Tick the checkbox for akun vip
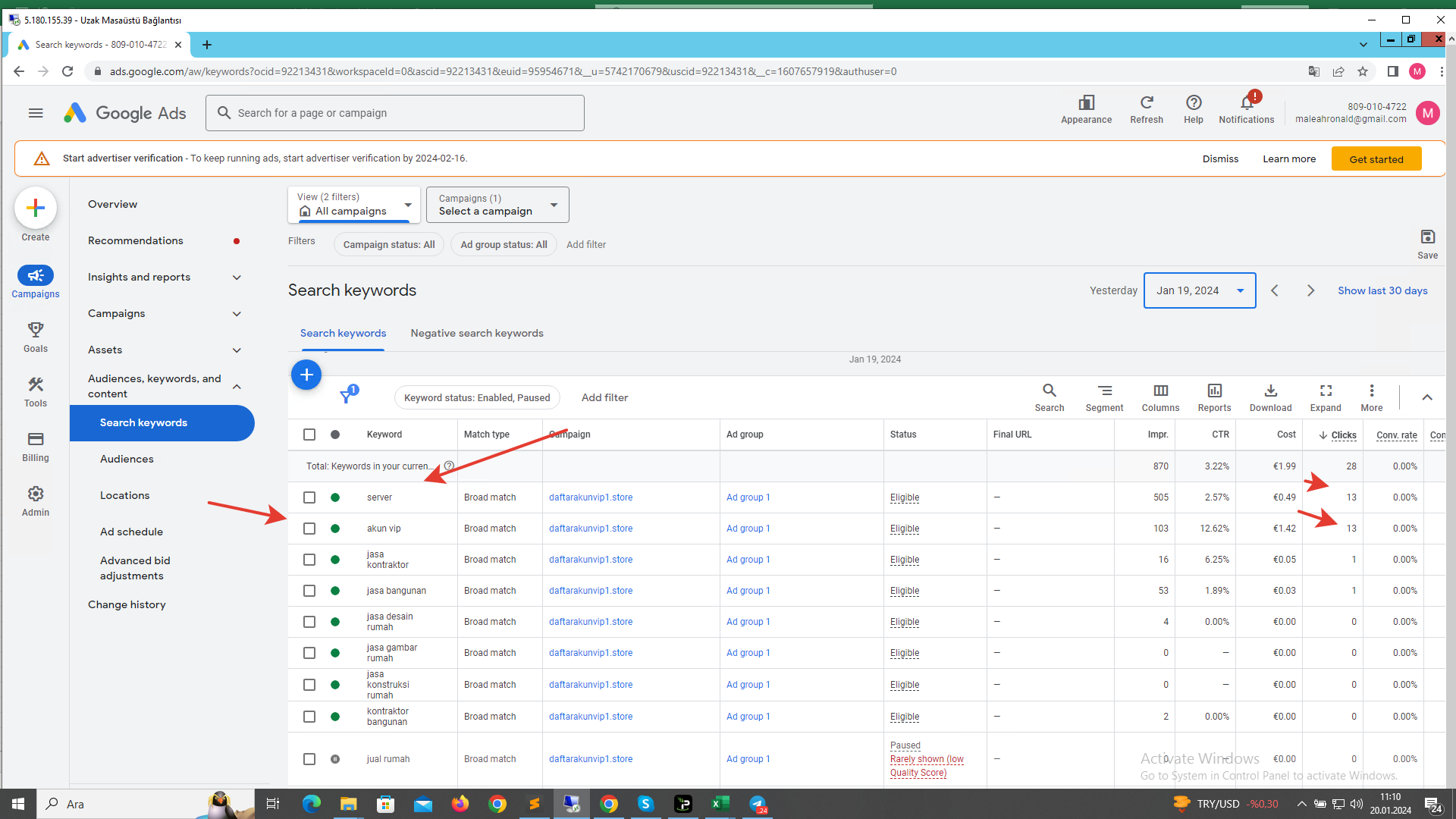 tap(309, 529)
